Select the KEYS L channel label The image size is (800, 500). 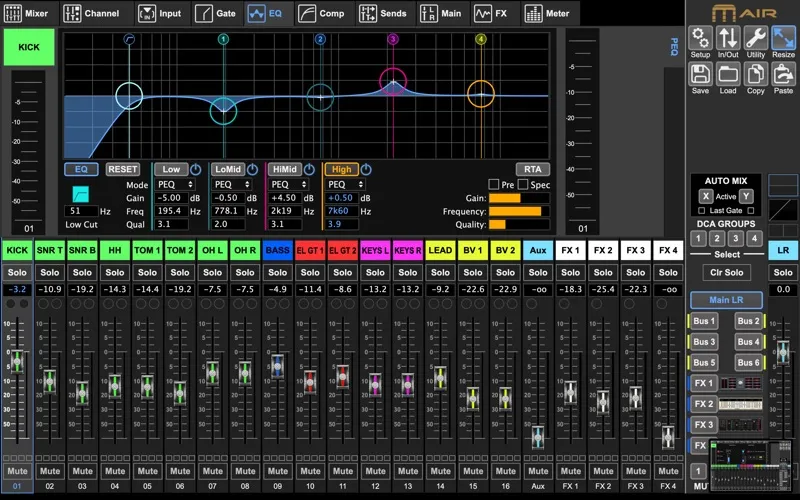click(x=375, y=251)
